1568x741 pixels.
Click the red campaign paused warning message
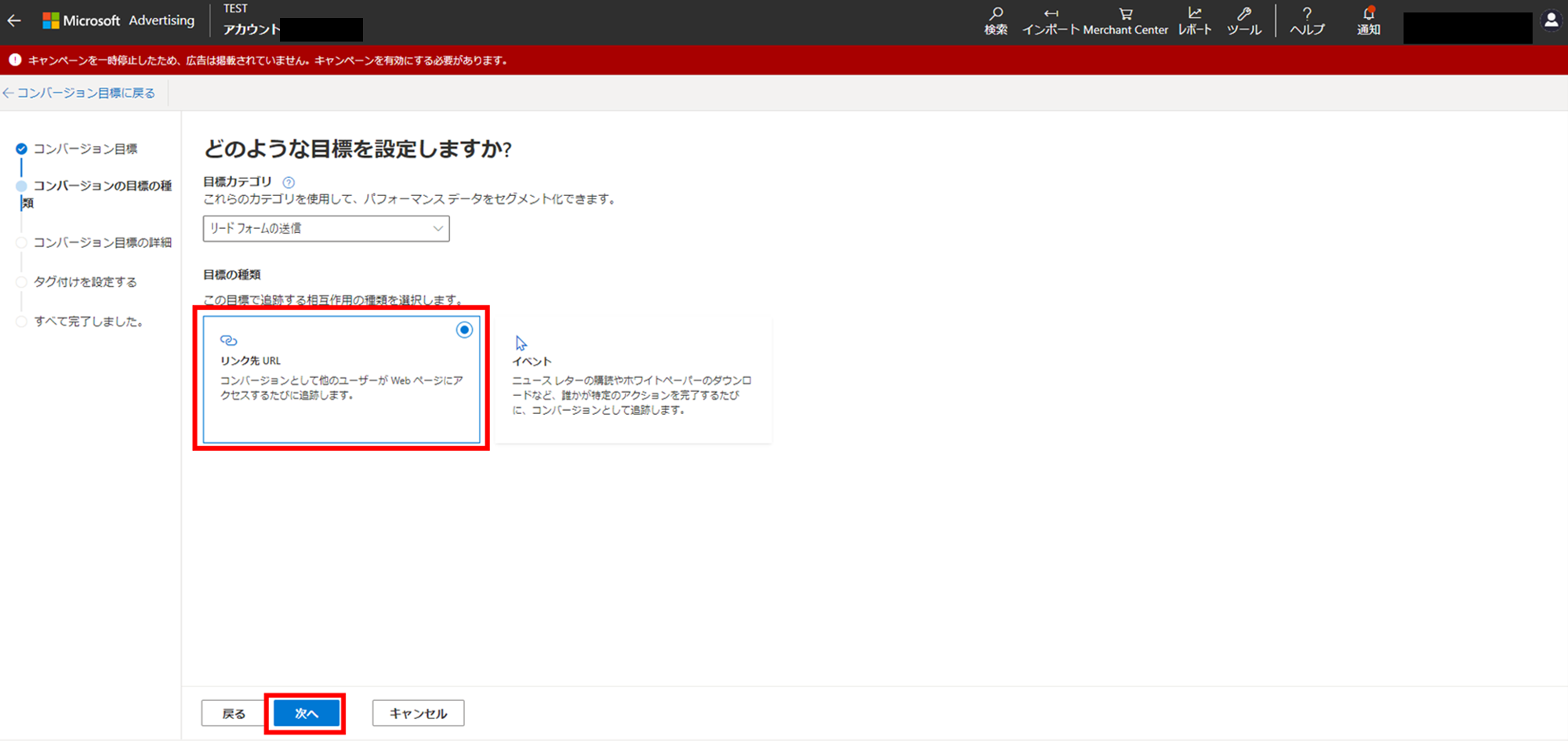(x=267, y=60)
